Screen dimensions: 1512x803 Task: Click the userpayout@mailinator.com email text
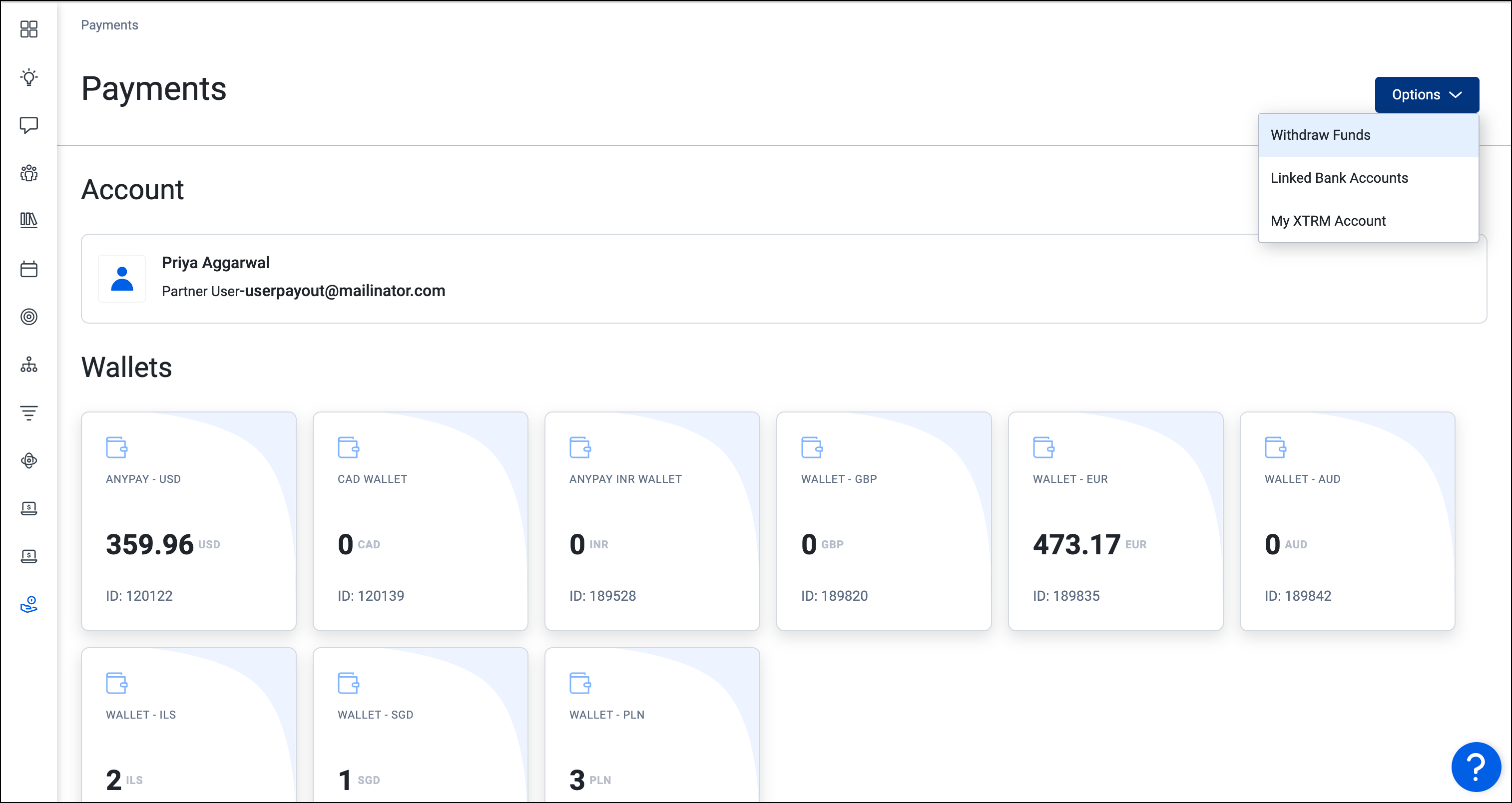coord(345,291)
